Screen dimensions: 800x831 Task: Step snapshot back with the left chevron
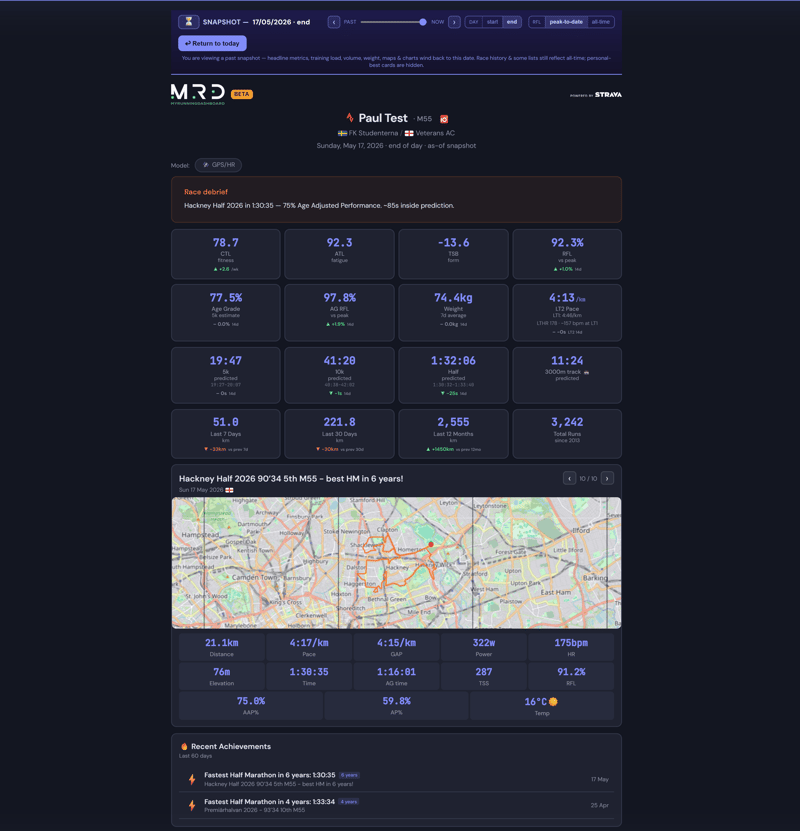click(x=334, y=22)
